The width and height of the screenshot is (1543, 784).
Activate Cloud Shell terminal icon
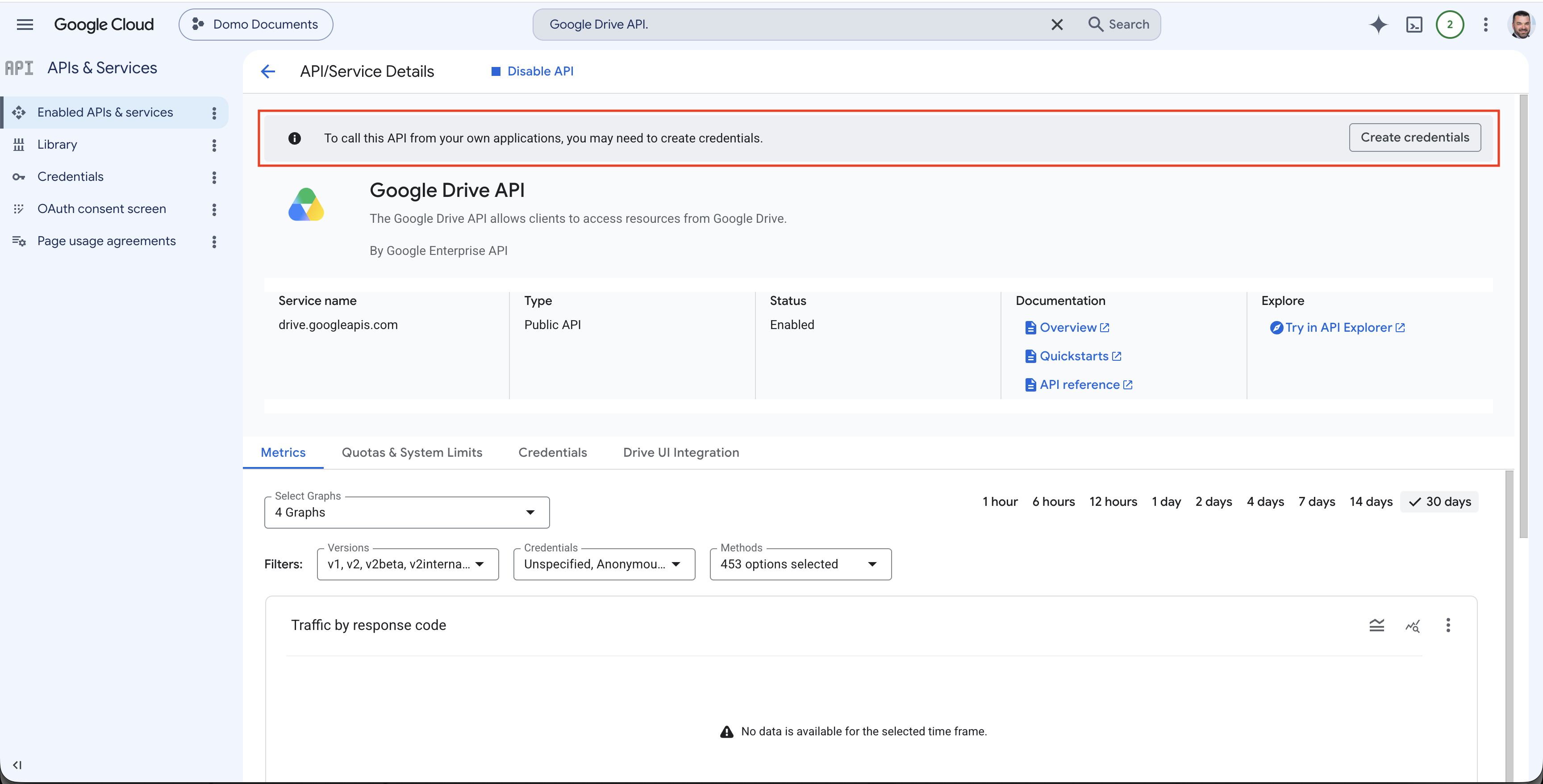1414,25
